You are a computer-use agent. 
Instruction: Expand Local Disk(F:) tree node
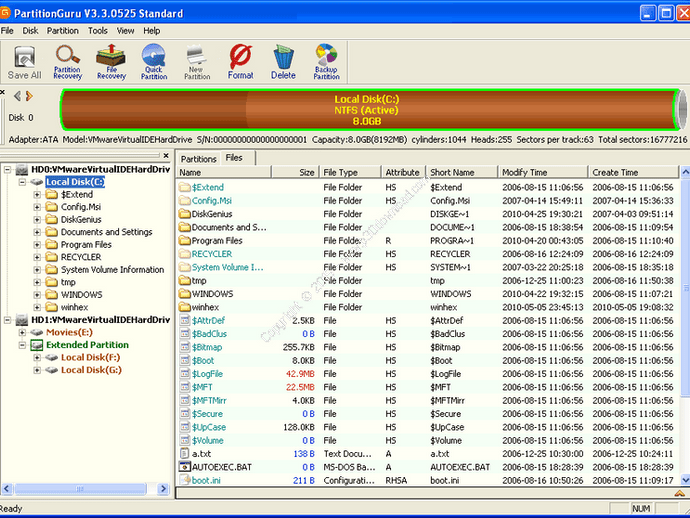pos(37,357)
